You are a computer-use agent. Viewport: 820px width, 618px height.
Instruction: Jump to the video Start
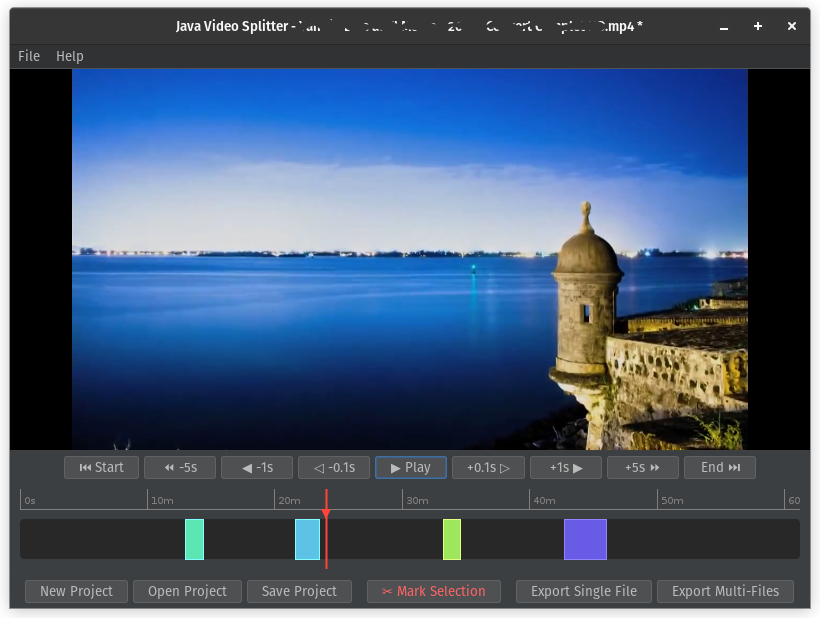101,467
